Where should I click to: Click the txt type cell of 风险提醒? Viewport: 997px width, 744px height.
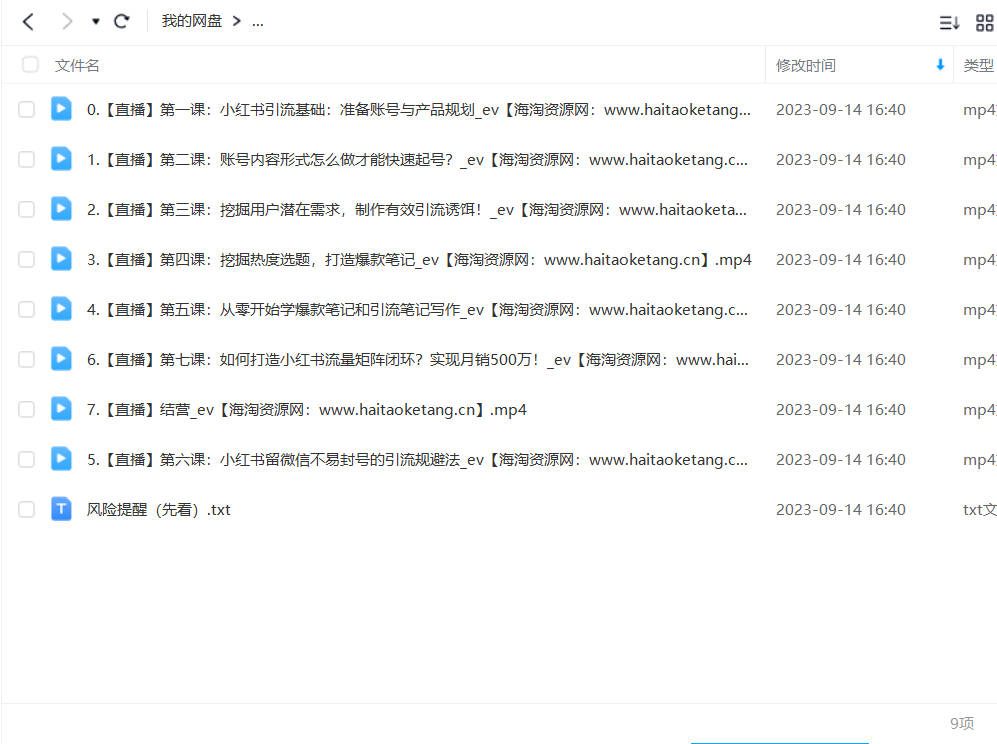pyautogui.click(x=979, y=509)
